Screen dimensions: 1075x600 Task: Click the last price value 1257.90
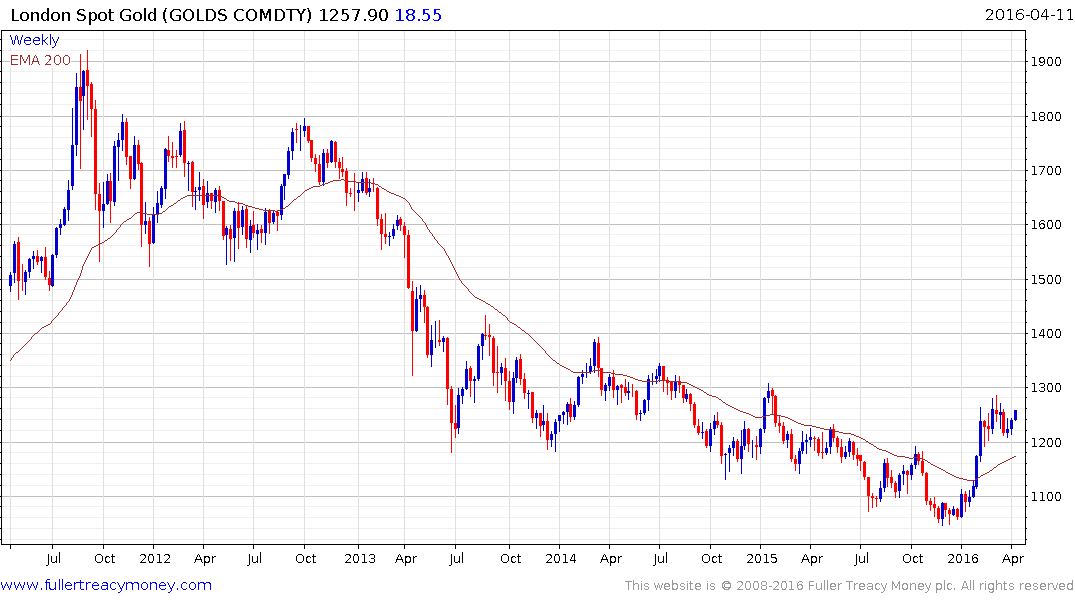(353, 15)
